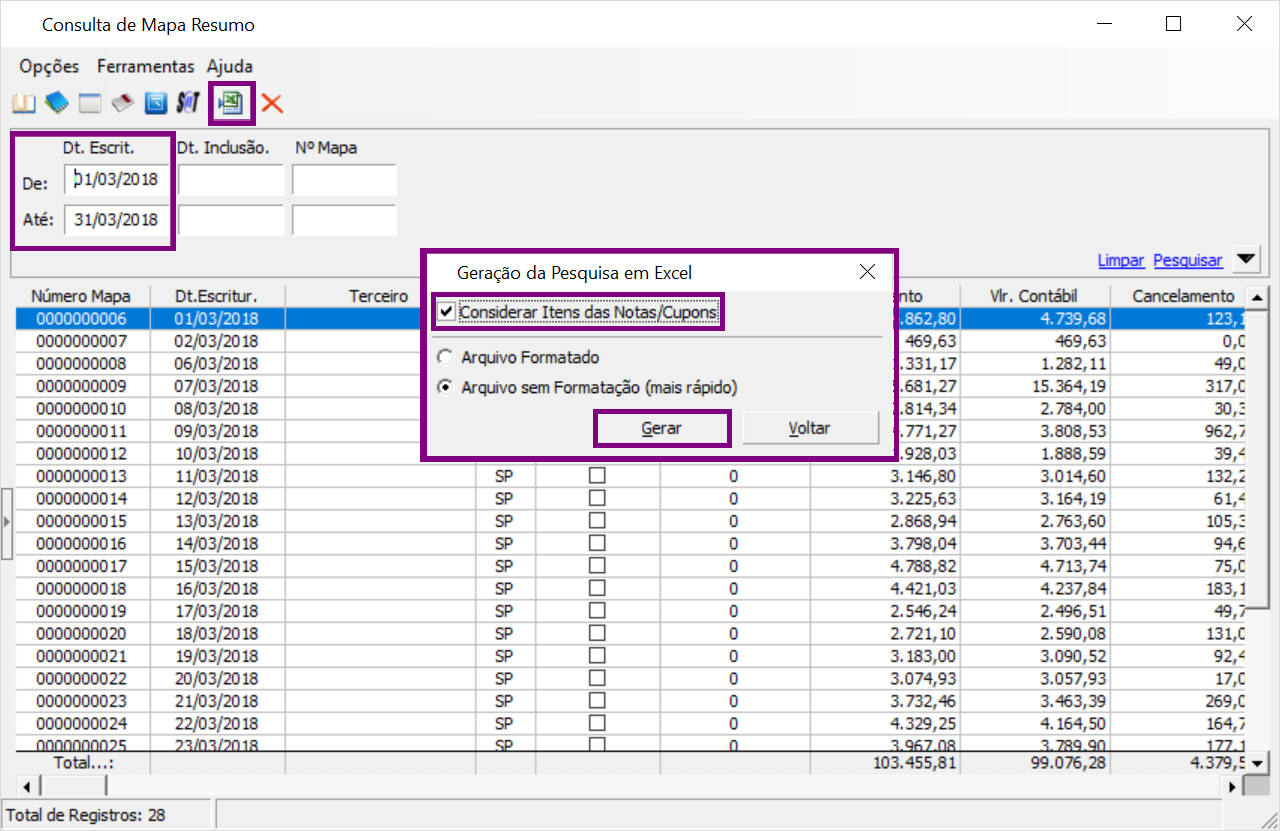This screenshot has width=1280, height=831.
Task: Tick the checkbox in row 0000000015
Action: [597, 520]
